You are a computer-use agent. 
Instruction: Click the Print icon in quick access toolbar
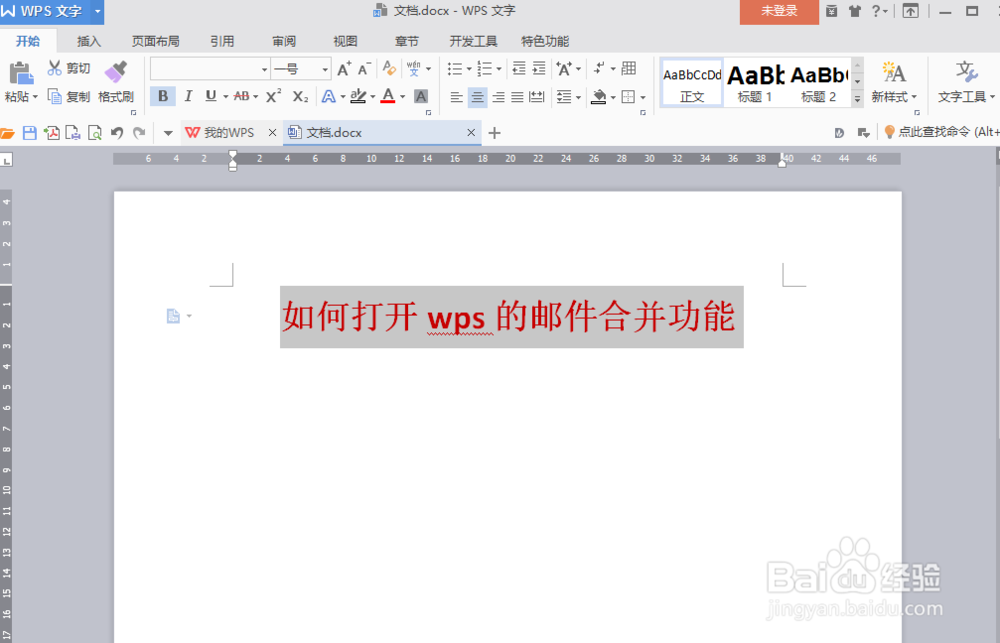click(73, 133)
